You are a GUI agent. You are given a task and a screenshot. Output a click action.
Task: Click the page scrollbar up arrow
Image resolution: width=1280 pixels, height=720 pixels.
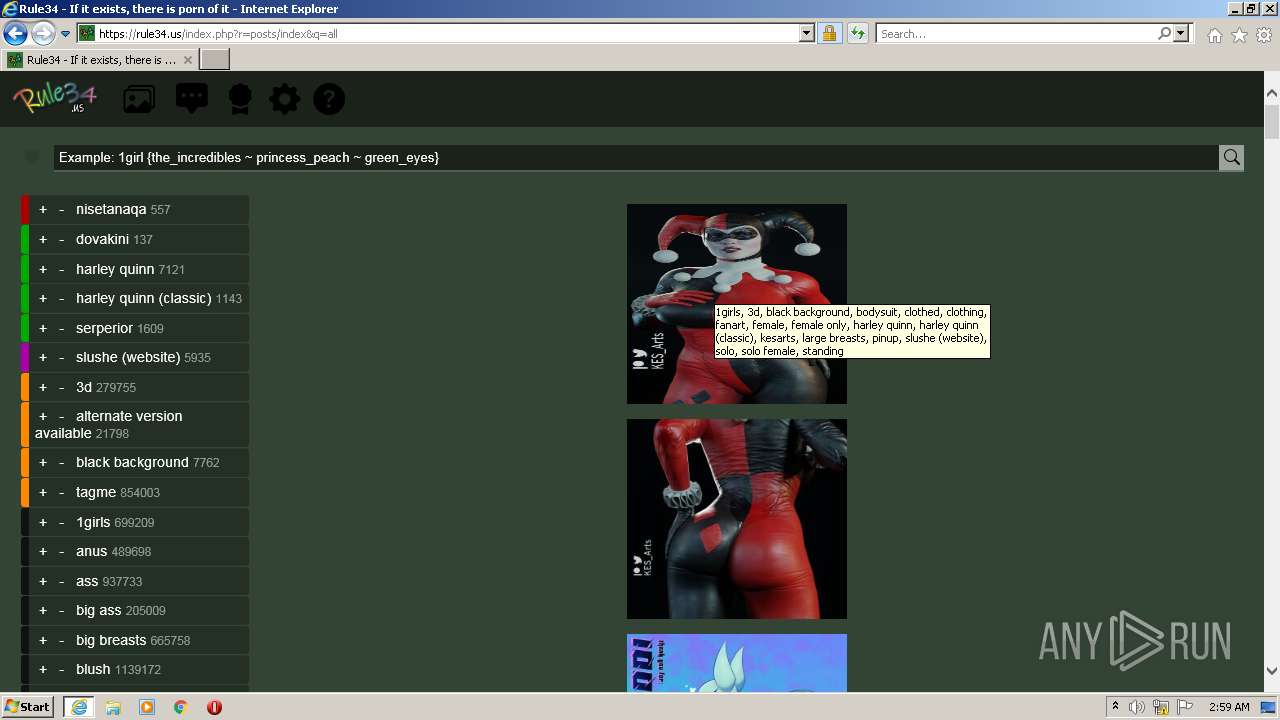click(1272, 93)
